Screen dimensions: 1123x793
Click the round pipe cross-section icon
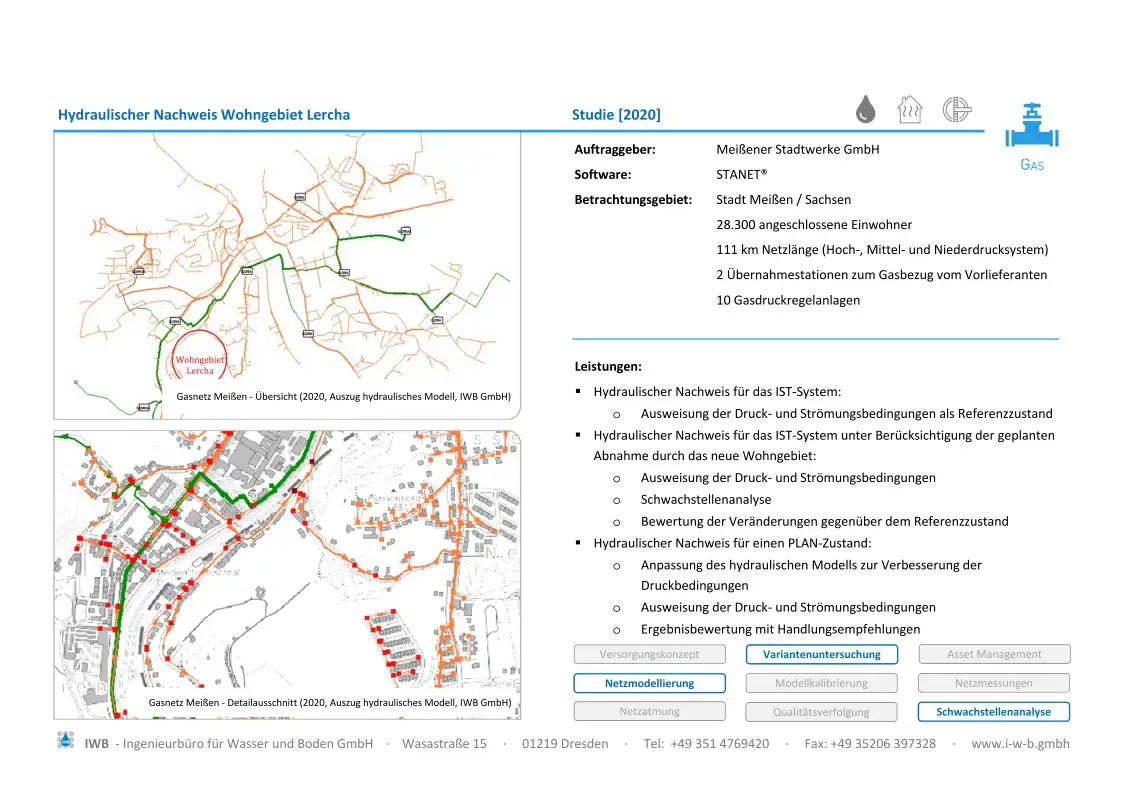[957, 109]
